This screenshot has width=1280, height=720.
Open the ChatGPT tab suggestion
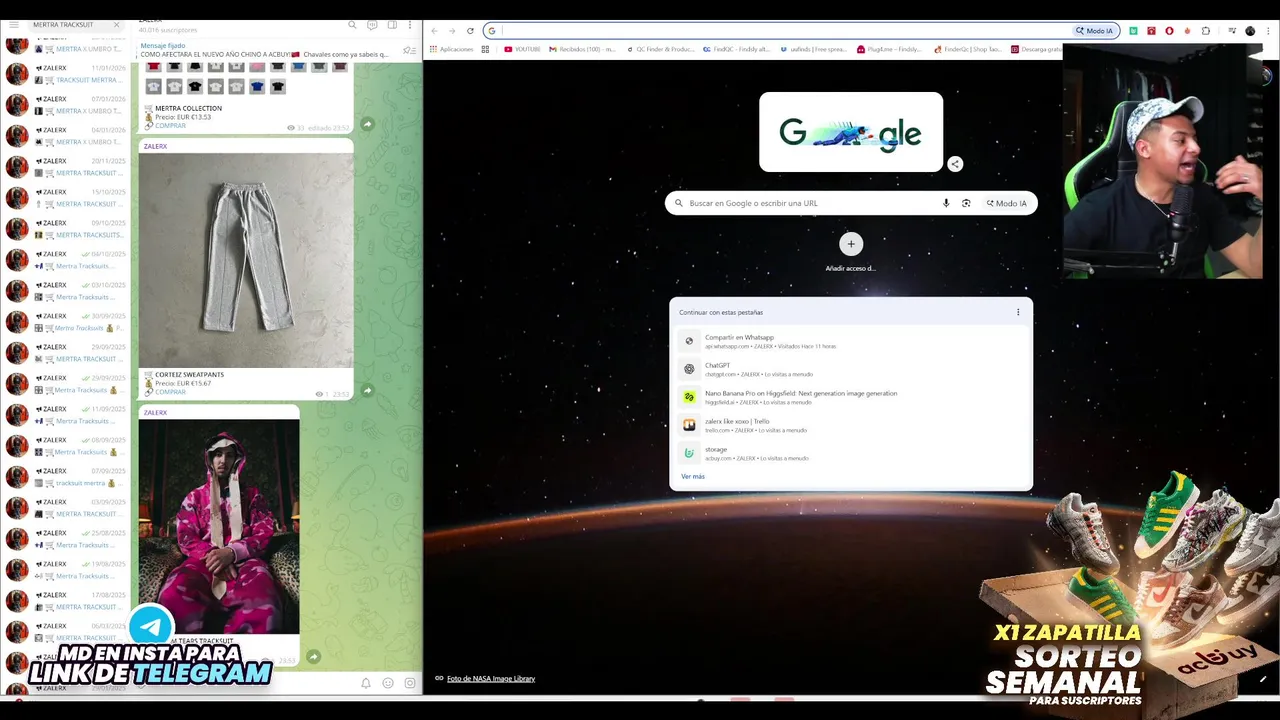coord(851,369)
